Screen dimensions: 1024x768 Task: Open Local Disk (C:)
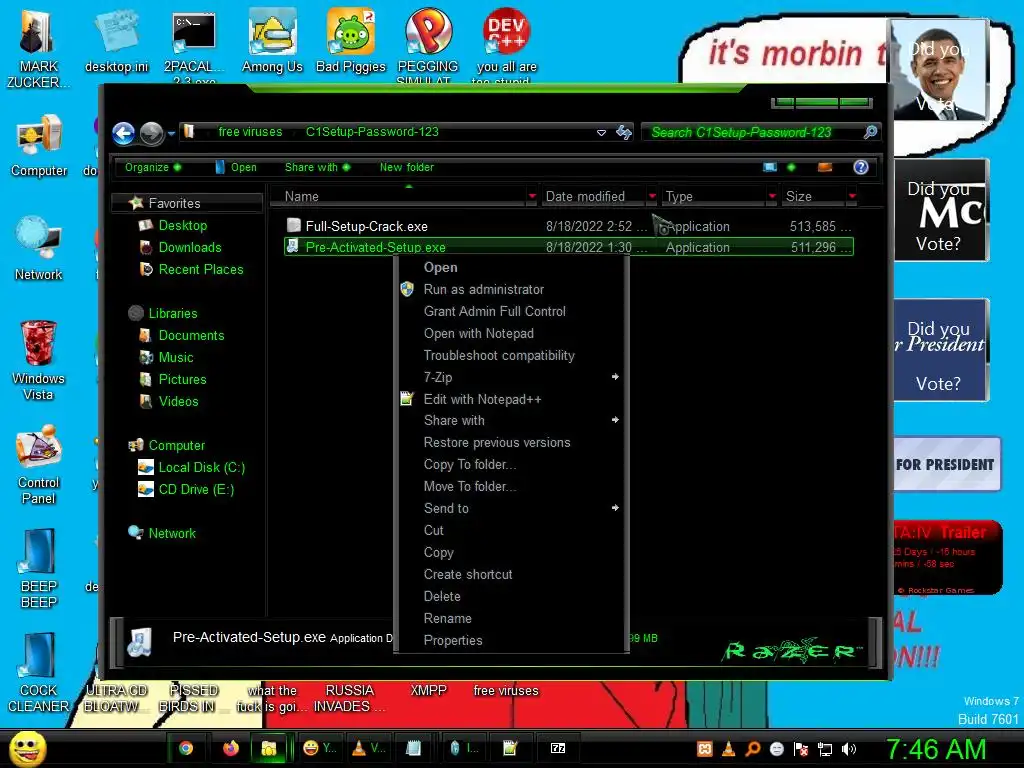click(x=201, y=468)
